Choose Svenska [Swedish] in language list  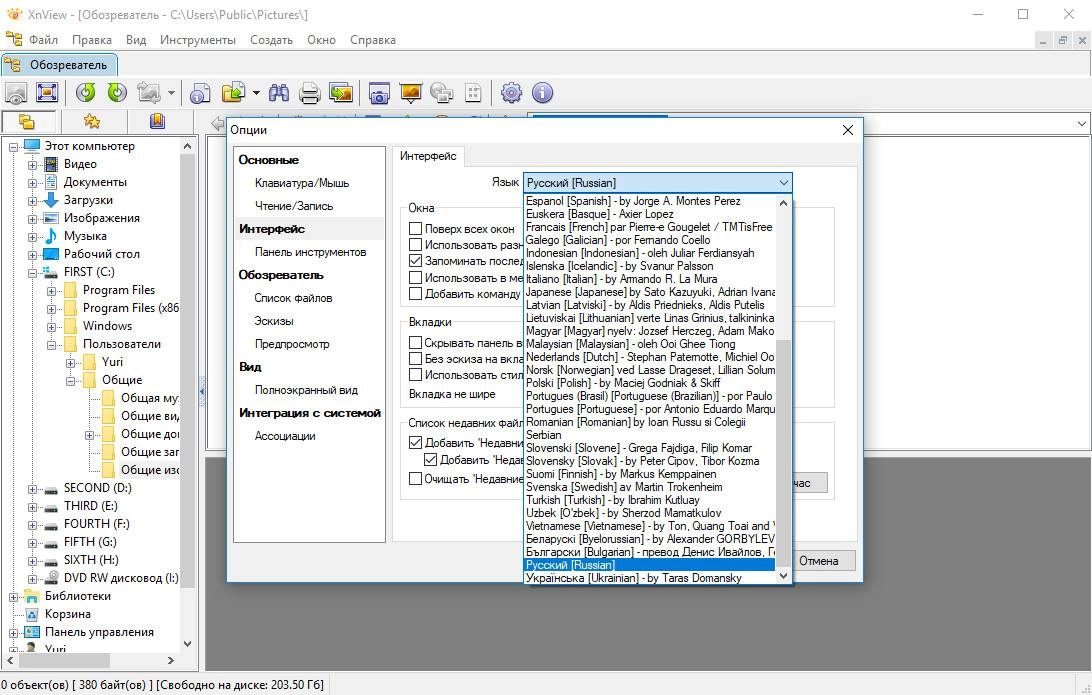click(x=649, y=487)
